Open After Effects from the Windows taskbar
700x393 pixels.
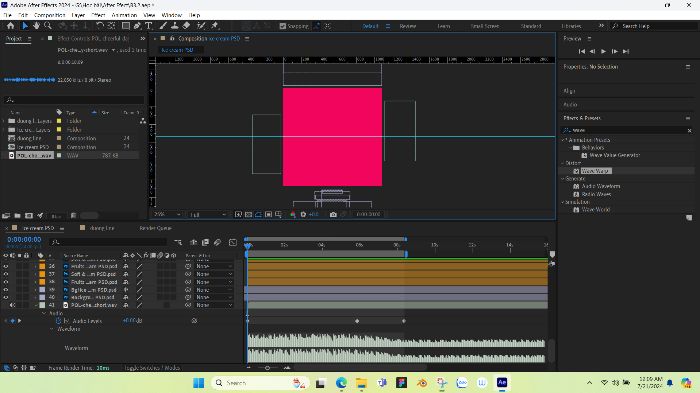coord(502,382)
